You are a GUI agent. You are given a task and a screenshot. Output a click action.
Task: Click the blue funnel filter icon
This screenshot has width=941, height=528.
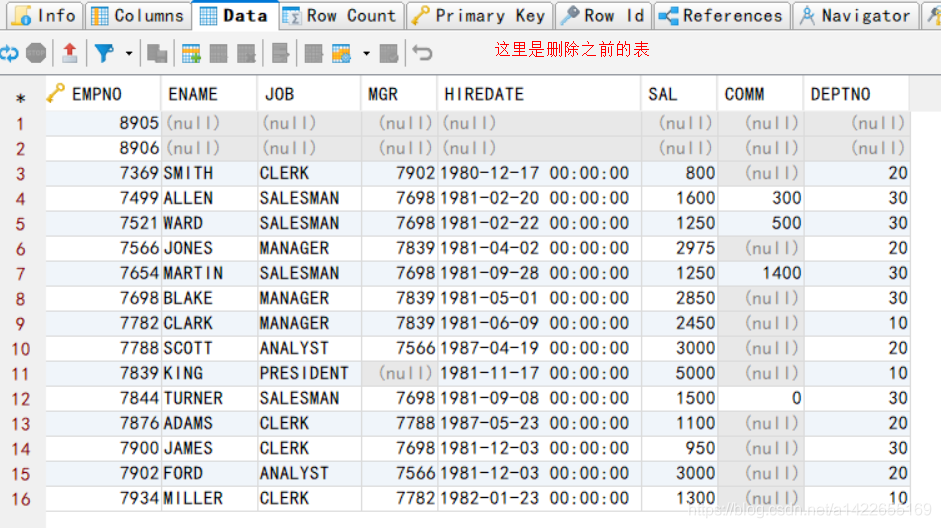point(104,53)
